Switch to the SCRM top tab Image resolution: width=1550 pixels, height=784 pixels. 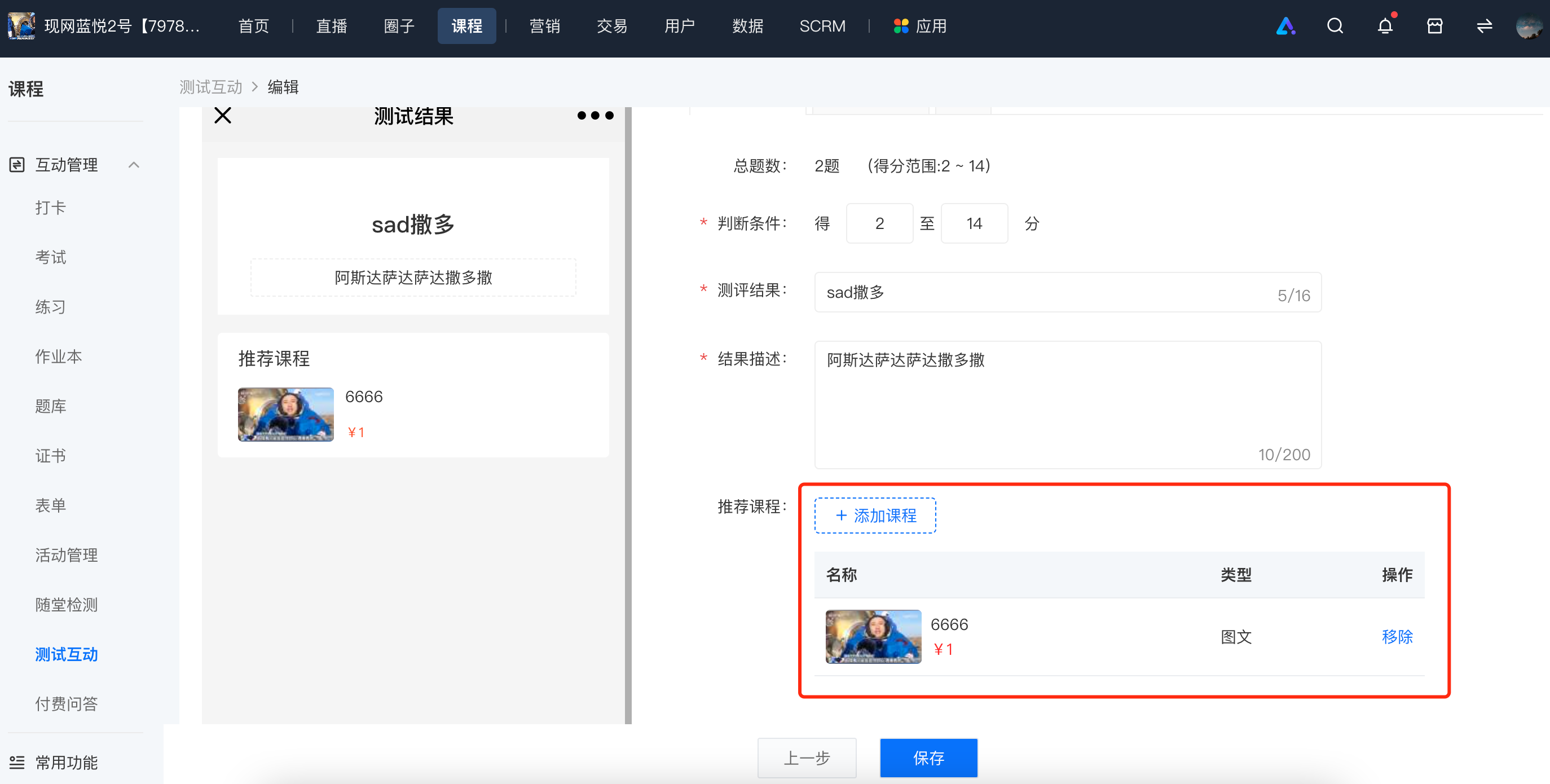tap(822, 26)
